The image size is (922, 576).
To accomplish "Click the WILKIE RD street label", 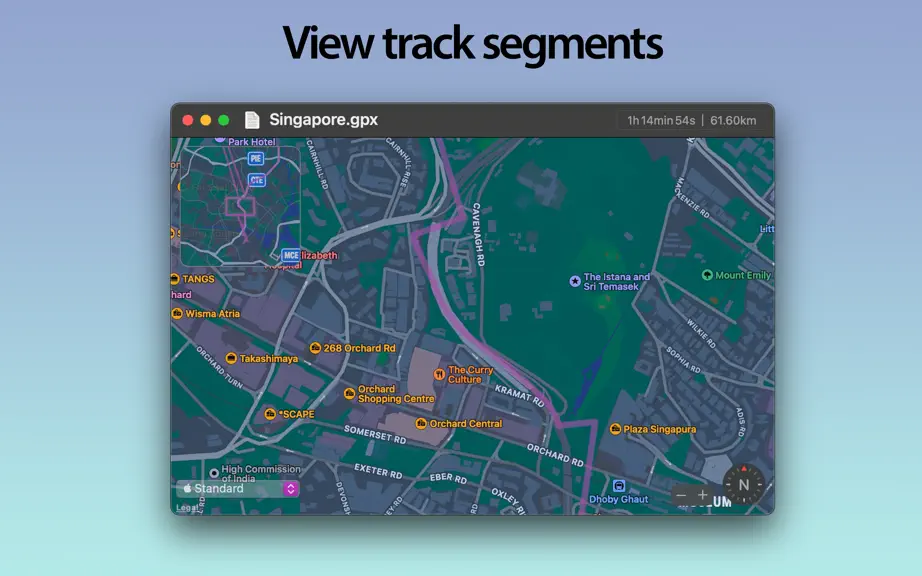I will coord(701,333).
